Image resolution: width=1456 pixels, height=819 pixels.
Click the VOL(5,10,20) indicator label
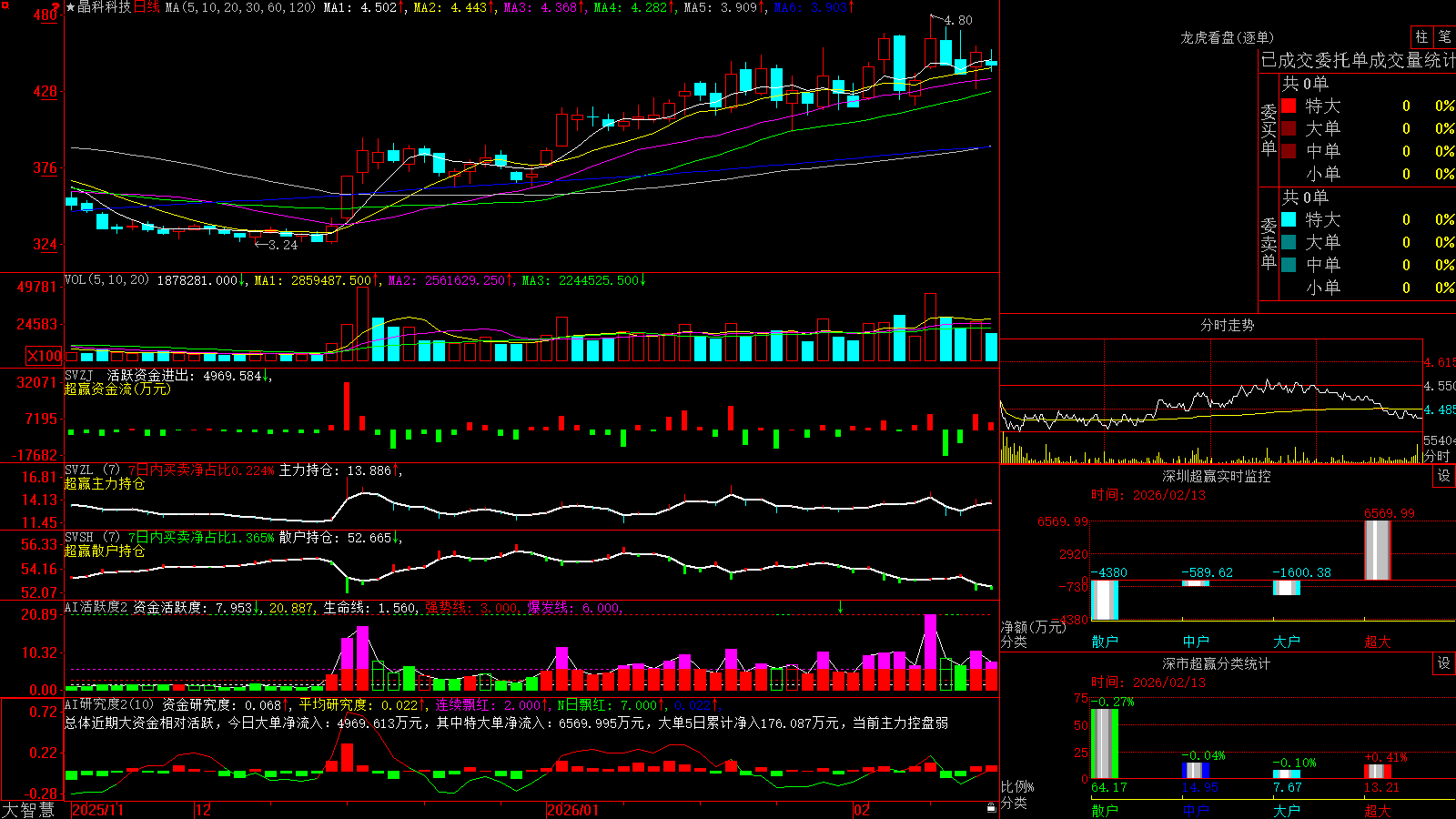click(x=106, y=280)
